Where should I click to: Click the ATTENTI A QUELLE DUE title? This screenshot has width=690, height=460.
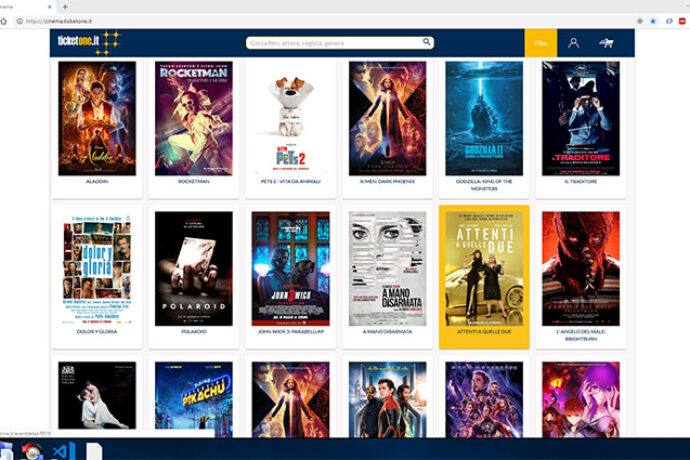(x=484, y=332)
